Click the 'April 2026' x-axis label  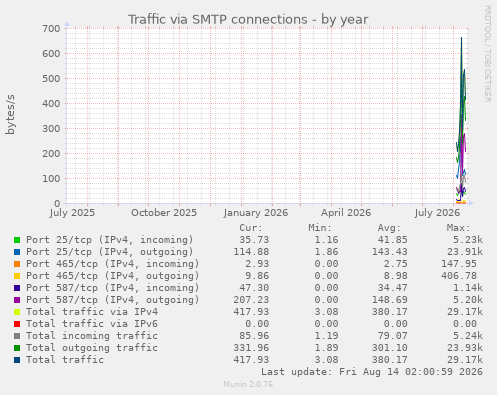point(346,213)
